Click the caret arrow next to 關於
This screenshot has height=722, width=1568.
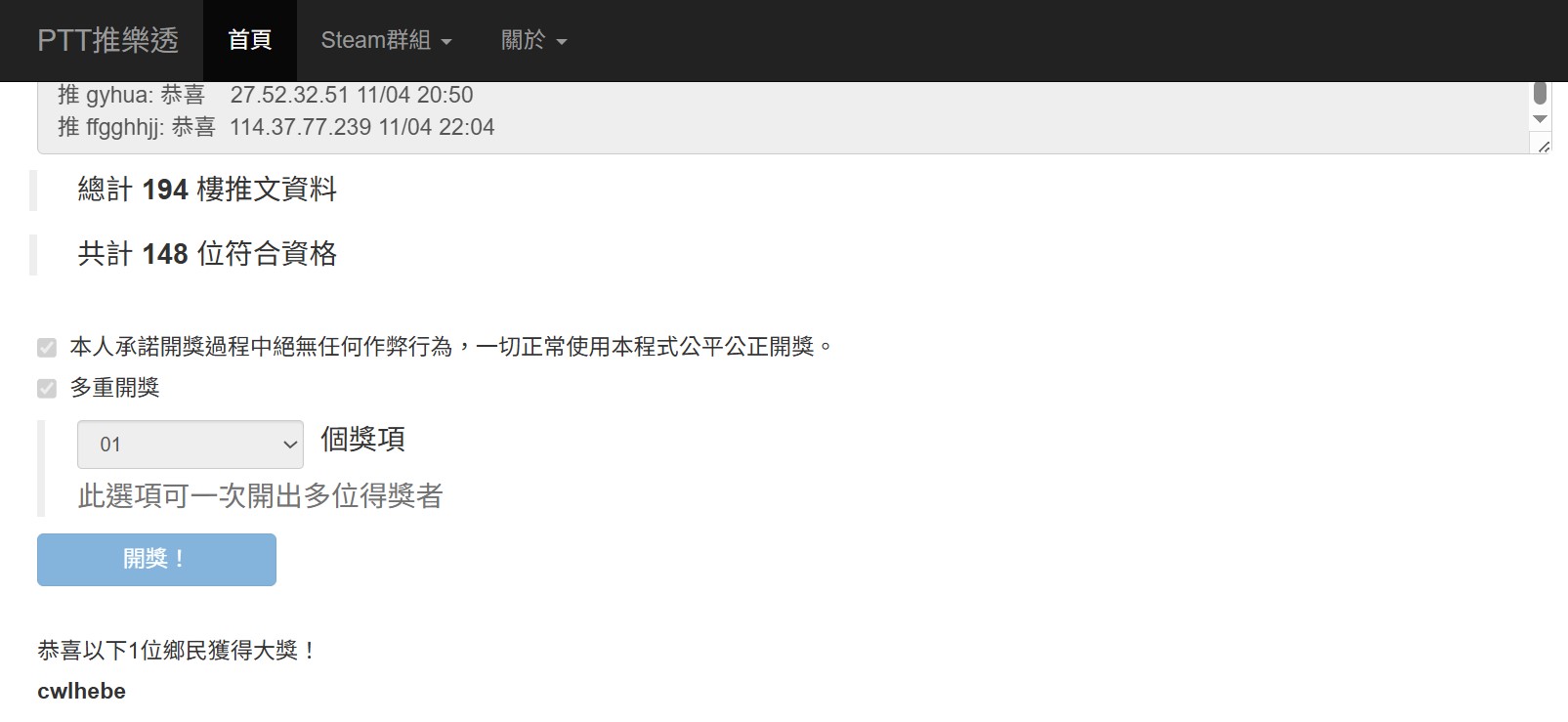coord(562,42)
